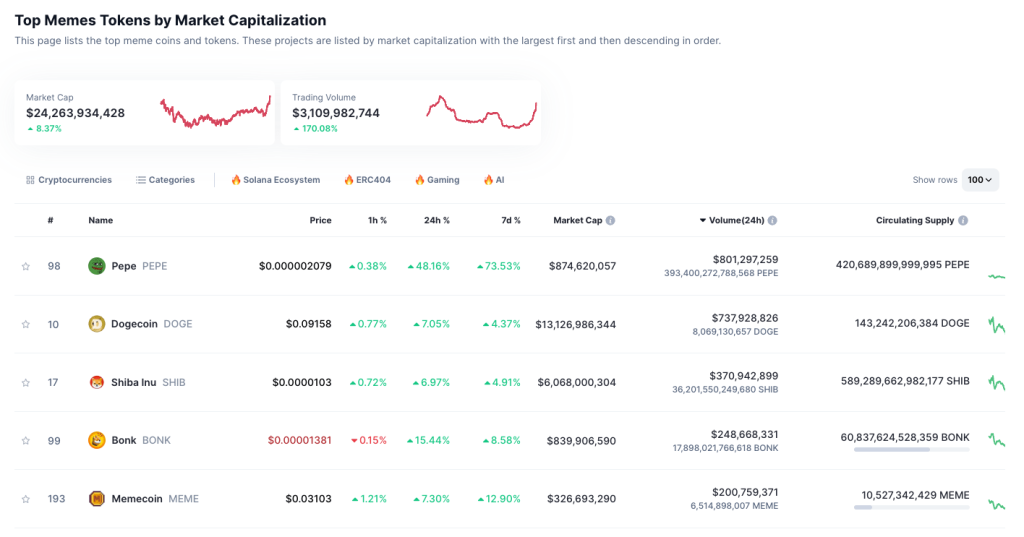Viewport: 1024px width, 537px height.
Task: Click the Dogecoin logo icon
Action: 97,324
